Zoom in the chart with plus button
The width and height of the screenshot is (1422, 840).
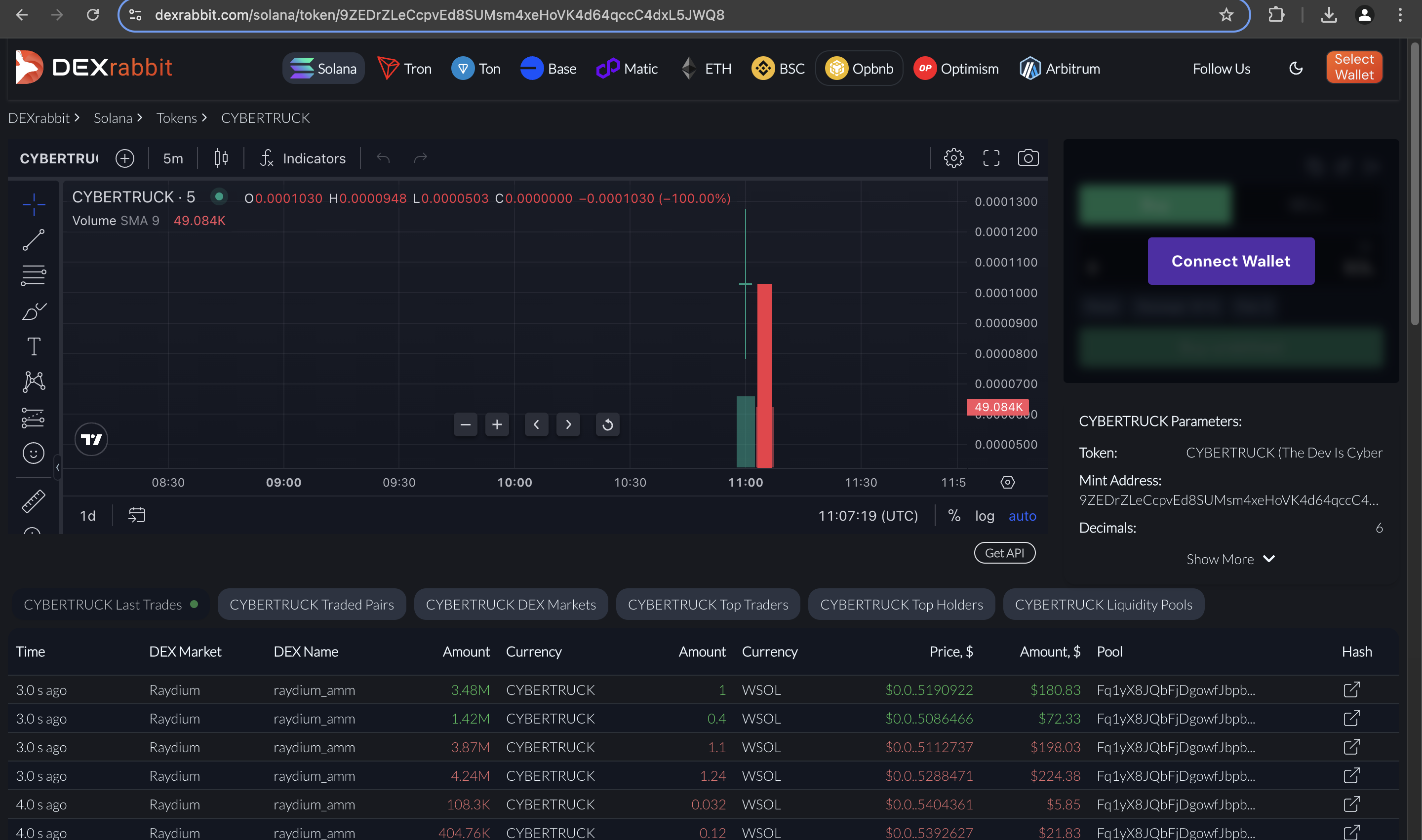point(497,424)
